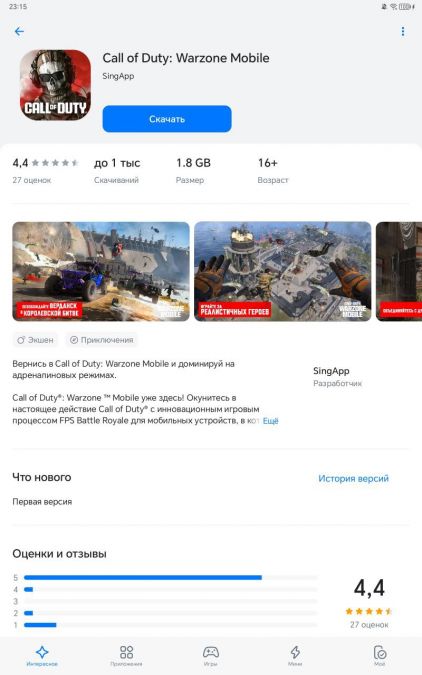Tap the 2-star rating bar
The image size is (422, 675).
point(171,613)
